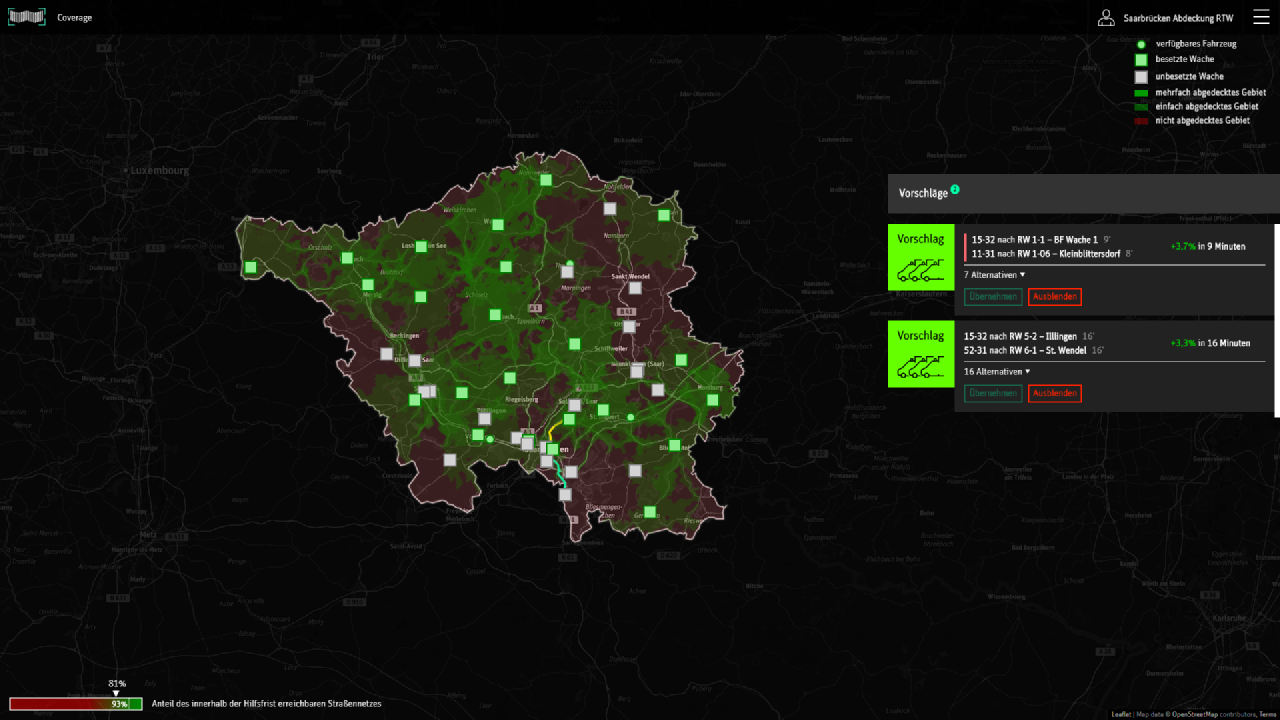Click the mehrfach abgedecktes Gebiet legend swatch
1280x720 pixels.
[x=1141, y=92]
